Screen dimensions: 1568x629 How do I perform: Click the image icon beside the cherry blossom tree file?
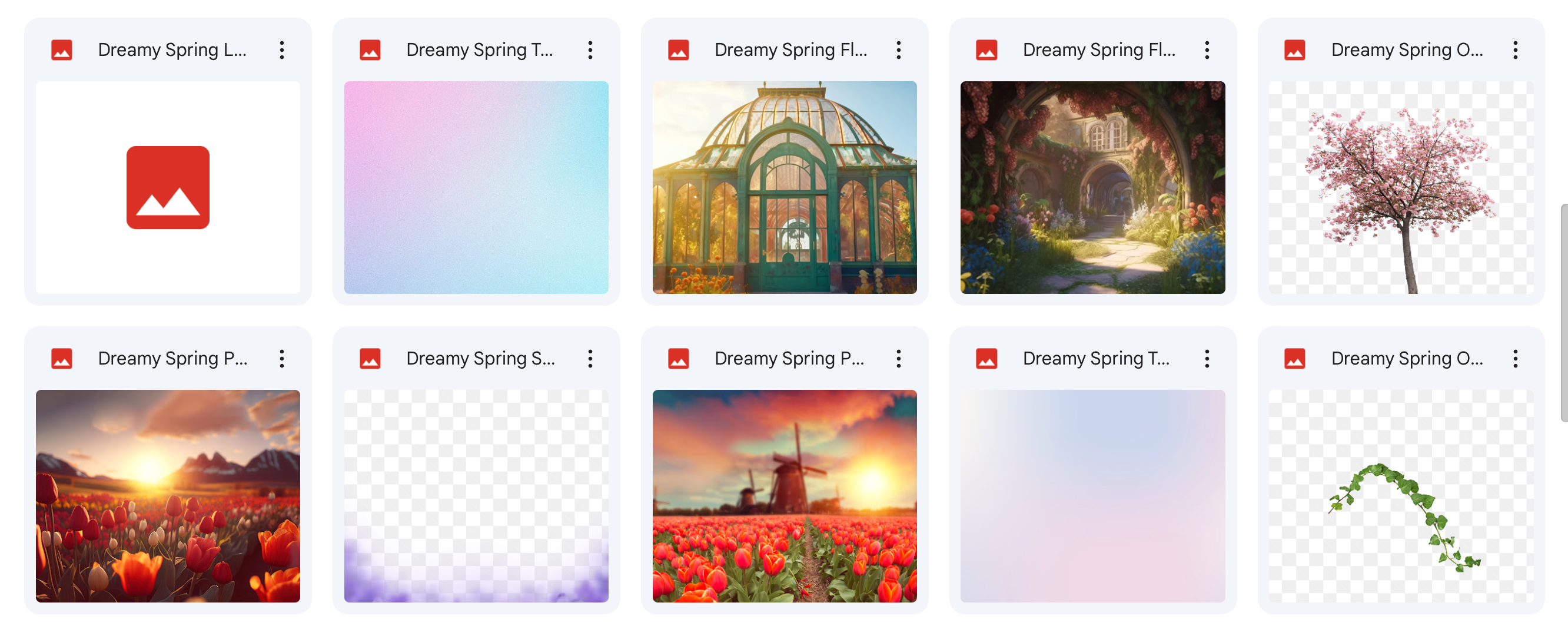[x=1295, y=50]
